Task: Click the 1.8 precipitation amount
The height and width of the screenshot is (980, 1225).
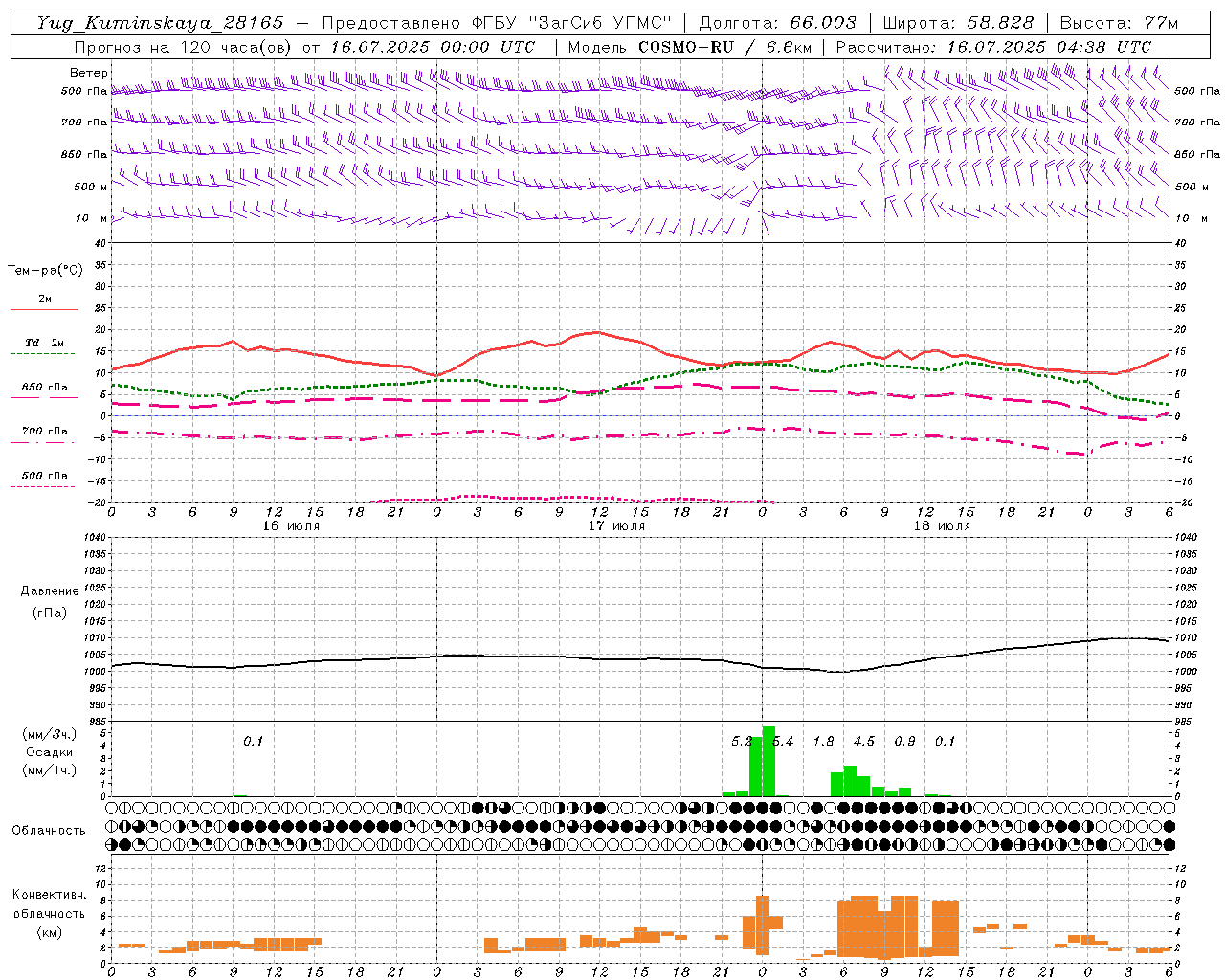Action: (823, 742)
